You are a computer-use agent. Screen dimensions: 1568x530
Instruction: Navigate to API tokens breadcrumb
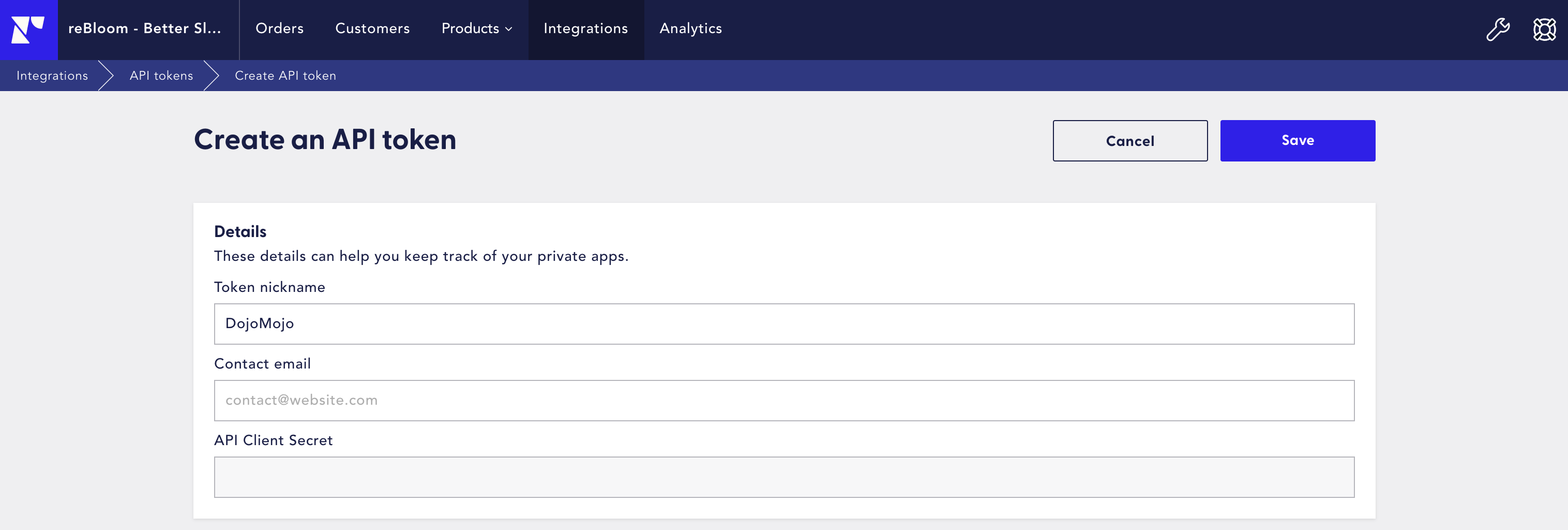pyautogui.click(x=161, y=76)
